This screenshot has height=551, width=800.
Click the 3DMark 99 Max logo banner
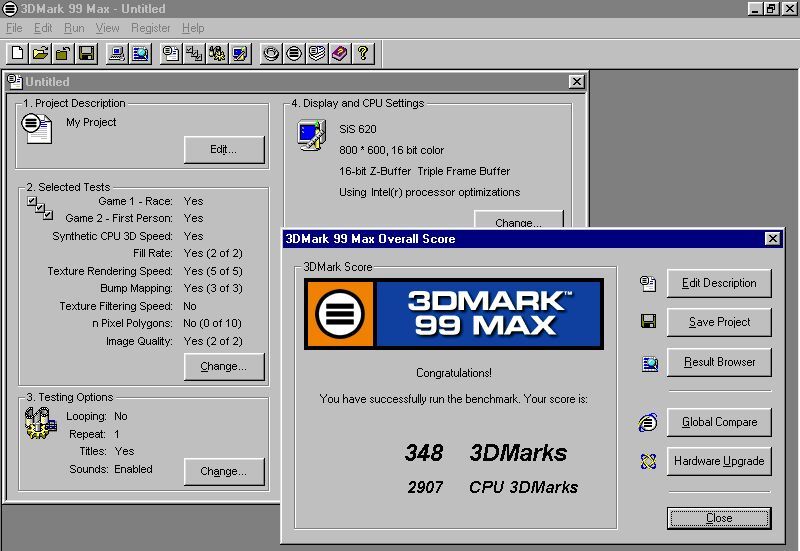click(454, 314)
